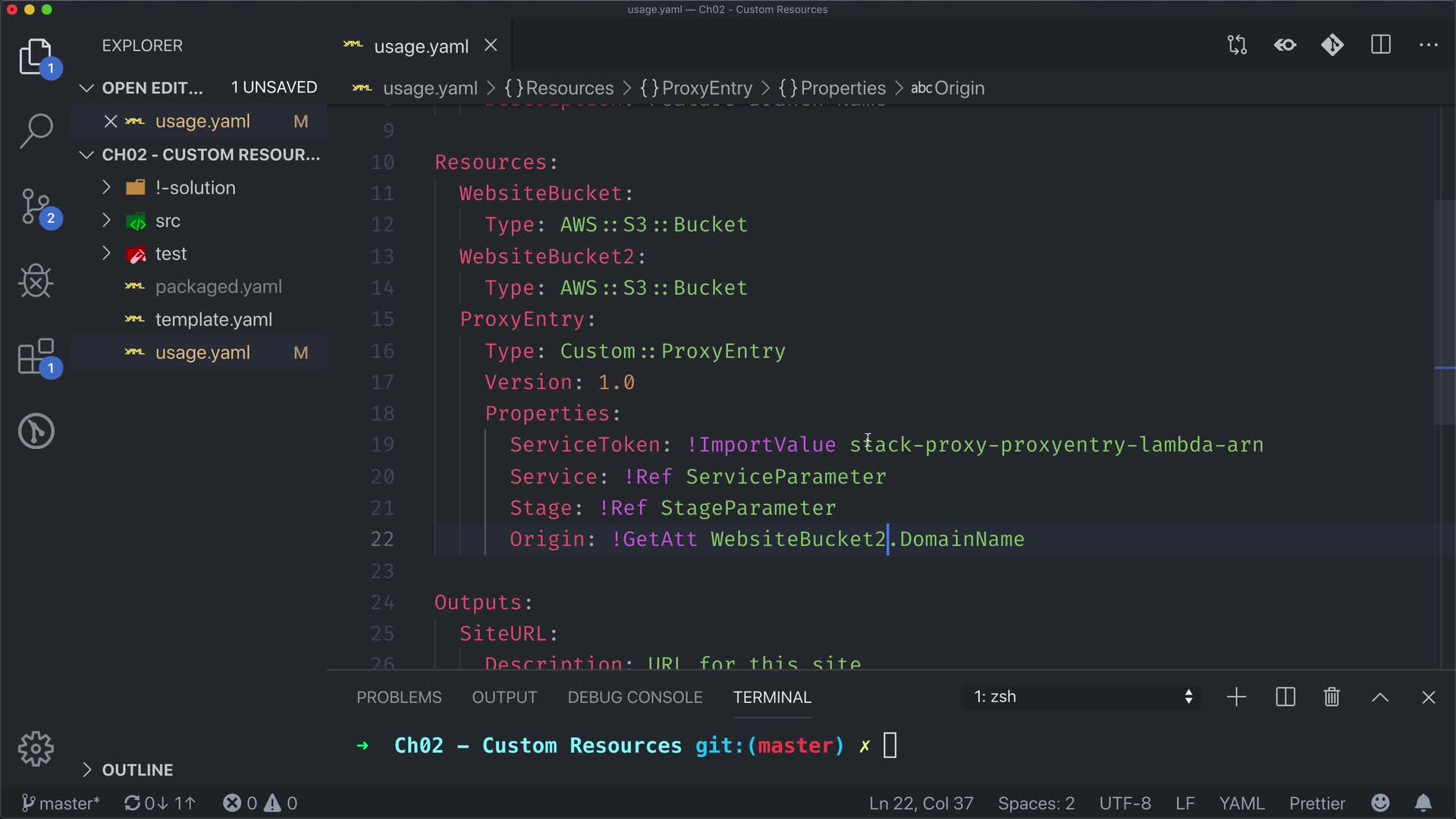Open the Search view in activity bar
This screenshot has height=819, width=1456.
pos(36,130)
